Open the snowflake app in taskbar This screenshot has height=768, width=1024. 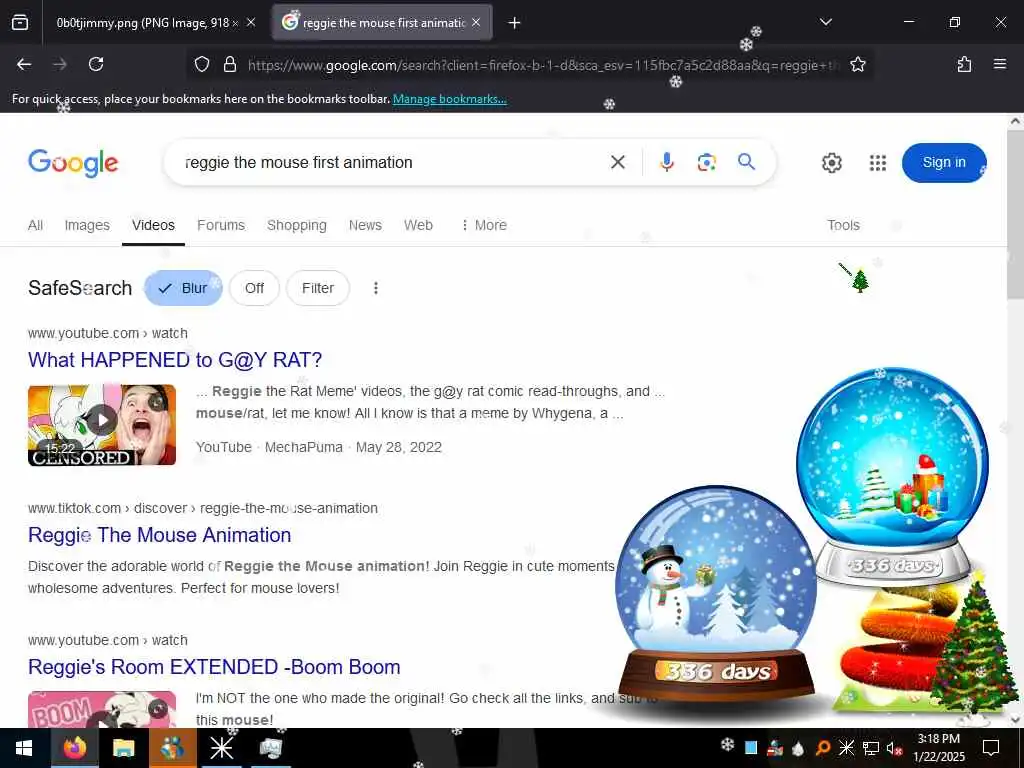pyautogui.click(x=221, y=748)
